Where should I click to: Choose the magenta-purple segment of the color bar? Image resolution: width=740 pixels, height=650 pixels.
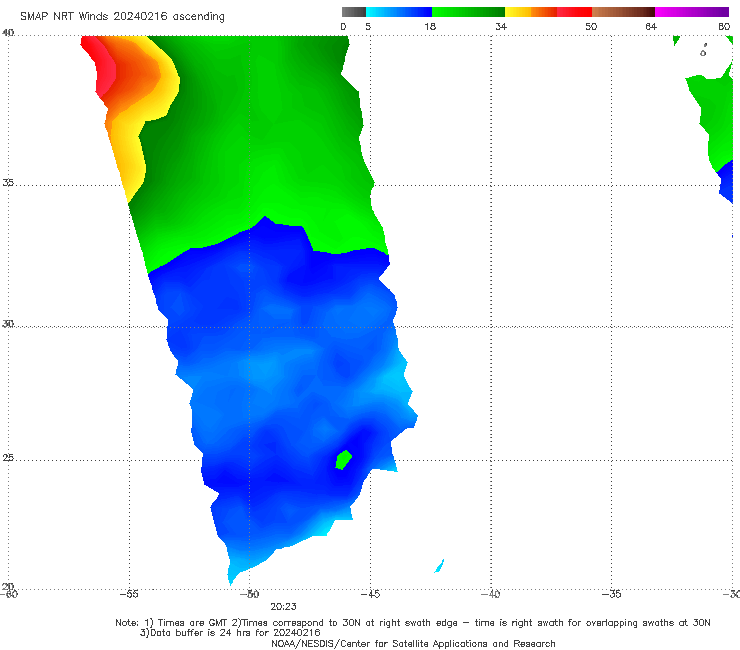(x=692, y=12)
